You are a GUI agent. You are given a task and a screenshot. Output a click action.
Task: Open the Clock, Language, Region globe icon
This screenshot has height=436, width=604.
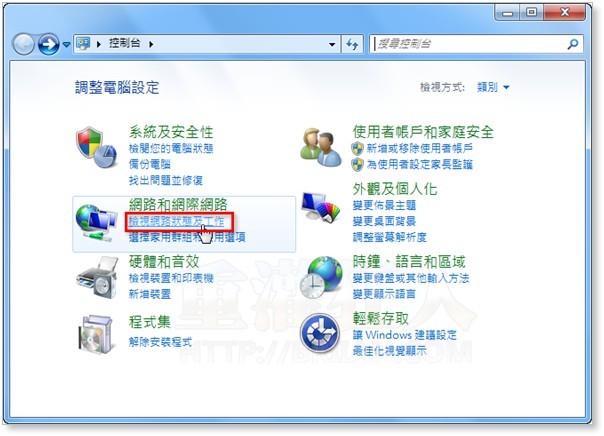[320, 277]
